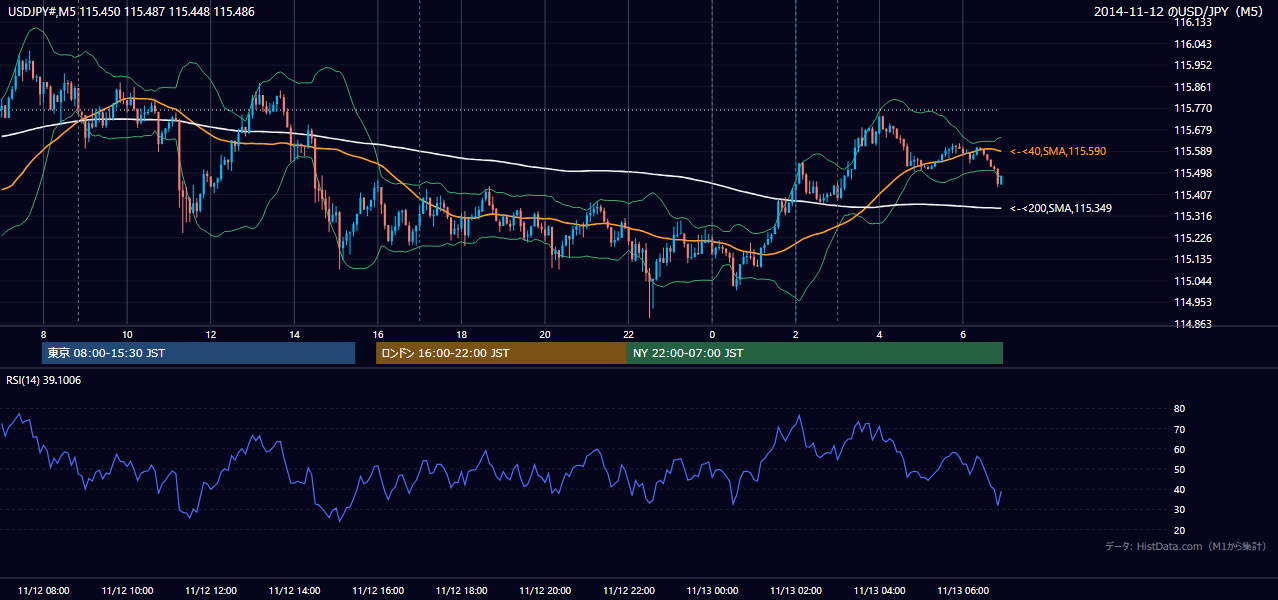The width and height of the screenshot is (1278, 600).
Task: Click the 11/13 00:00 time label
Action: [712, 591]
